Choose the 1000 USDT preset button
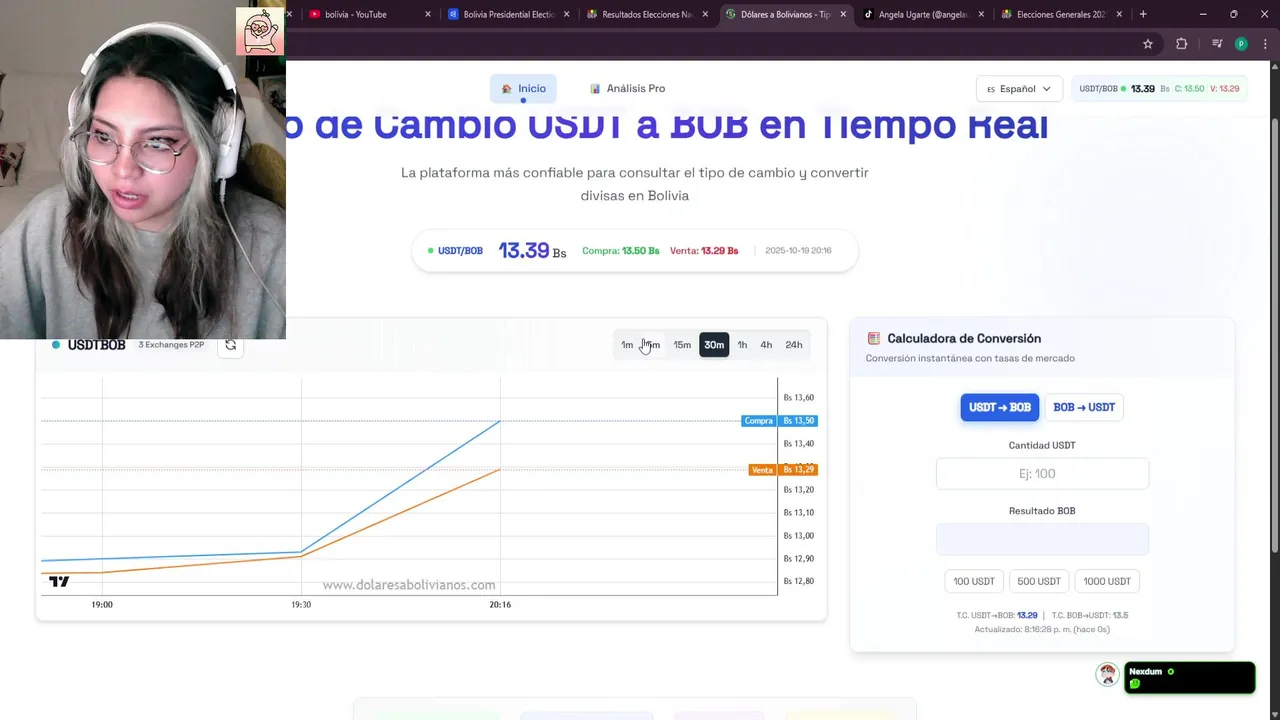 pos(1107,581)
